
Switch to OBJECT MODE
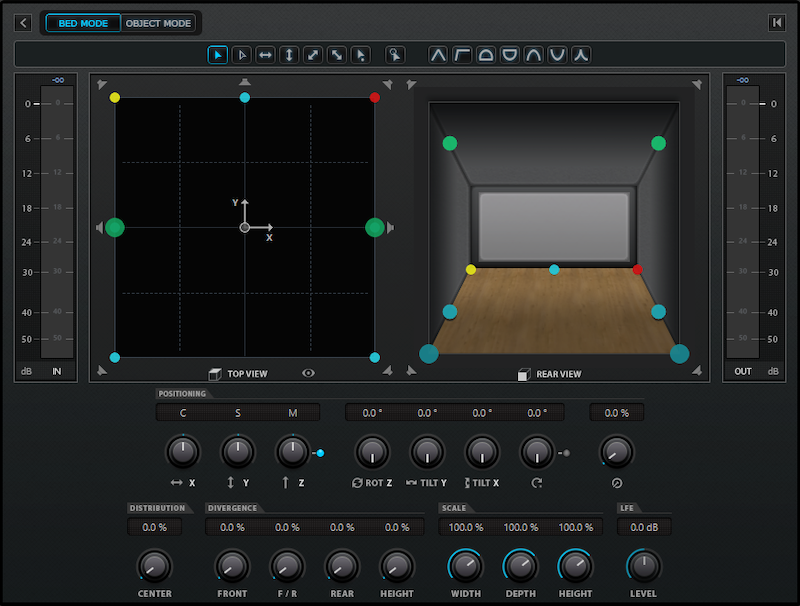[x=159, y=22]
